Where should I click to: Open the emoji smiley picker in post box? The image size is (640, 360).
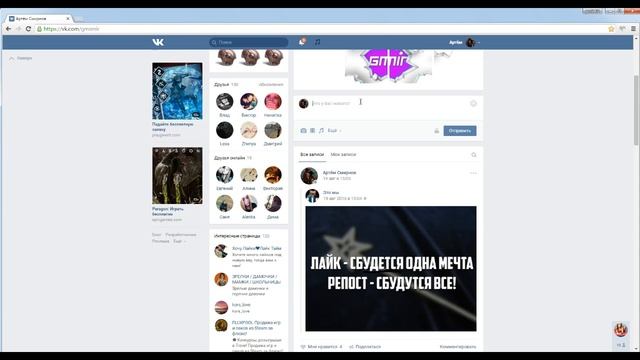pyautogui.click(x=473, y=104)
